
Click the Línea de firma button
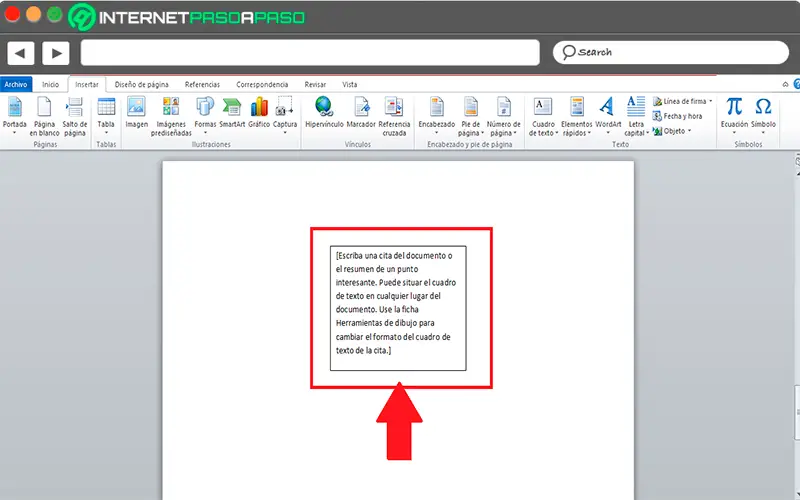(680, 101)
